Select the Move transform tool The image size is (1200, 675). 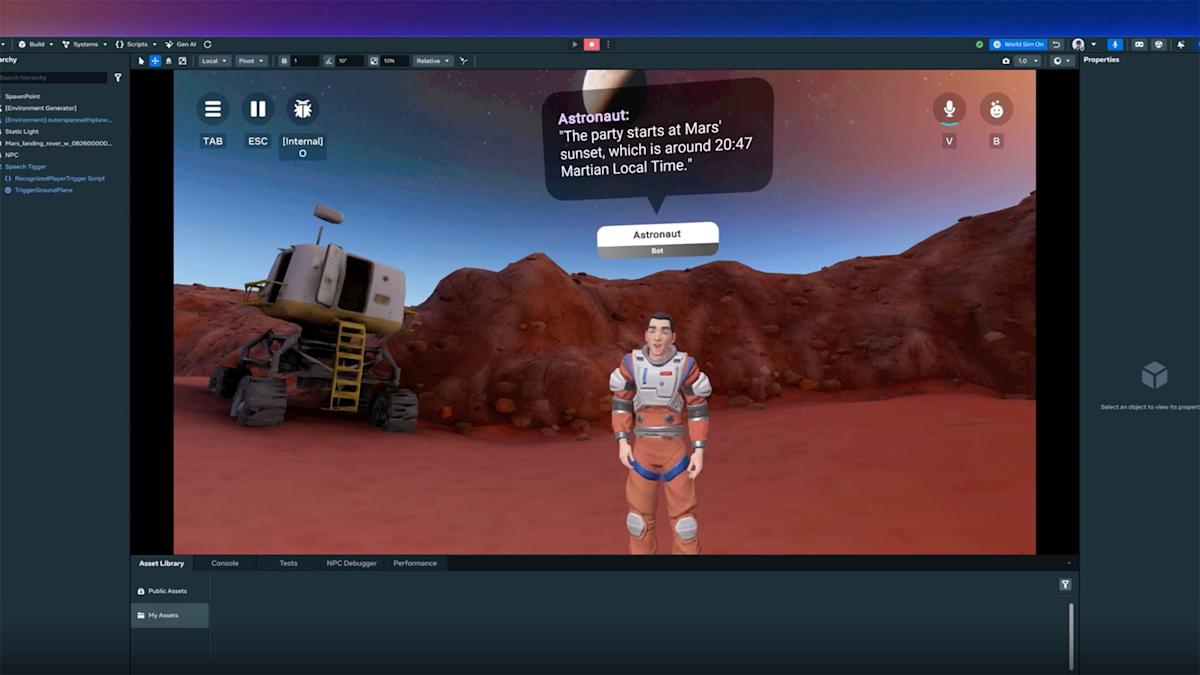[154, 61]
